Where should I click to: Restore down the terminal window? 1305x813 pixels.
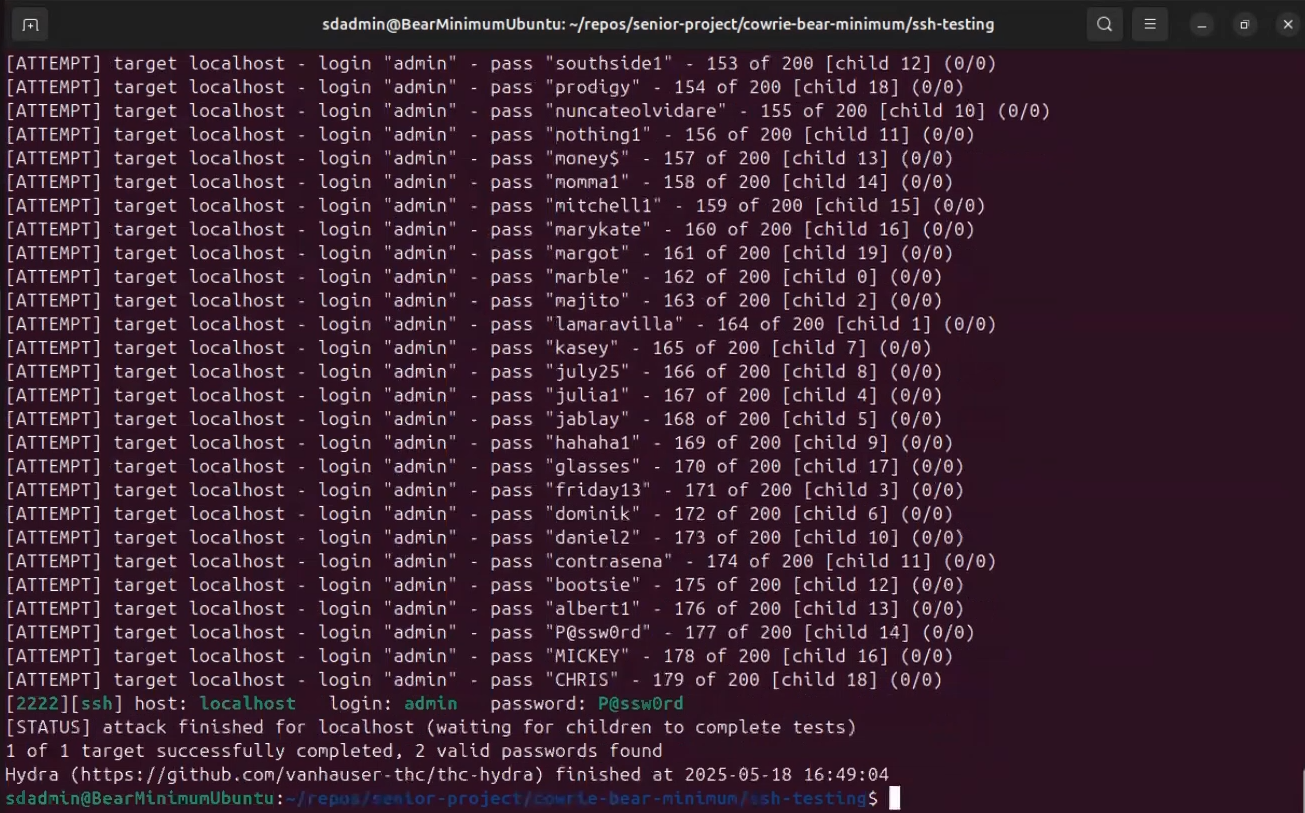1244,25
